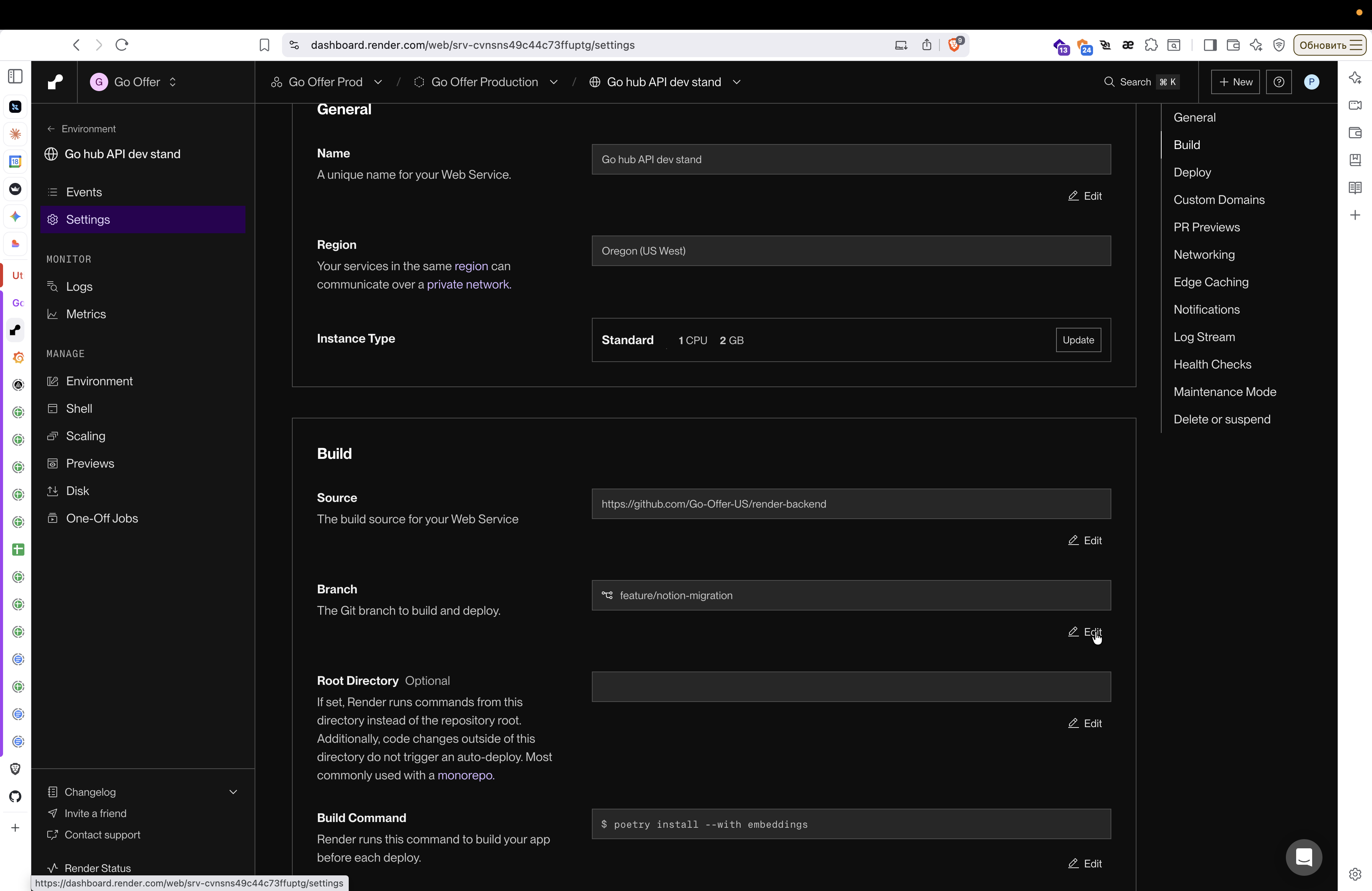This screenshot has height=891, width=1372.
Task: Toggle the browser sidebar panel icon
Action: point(1210,45)
